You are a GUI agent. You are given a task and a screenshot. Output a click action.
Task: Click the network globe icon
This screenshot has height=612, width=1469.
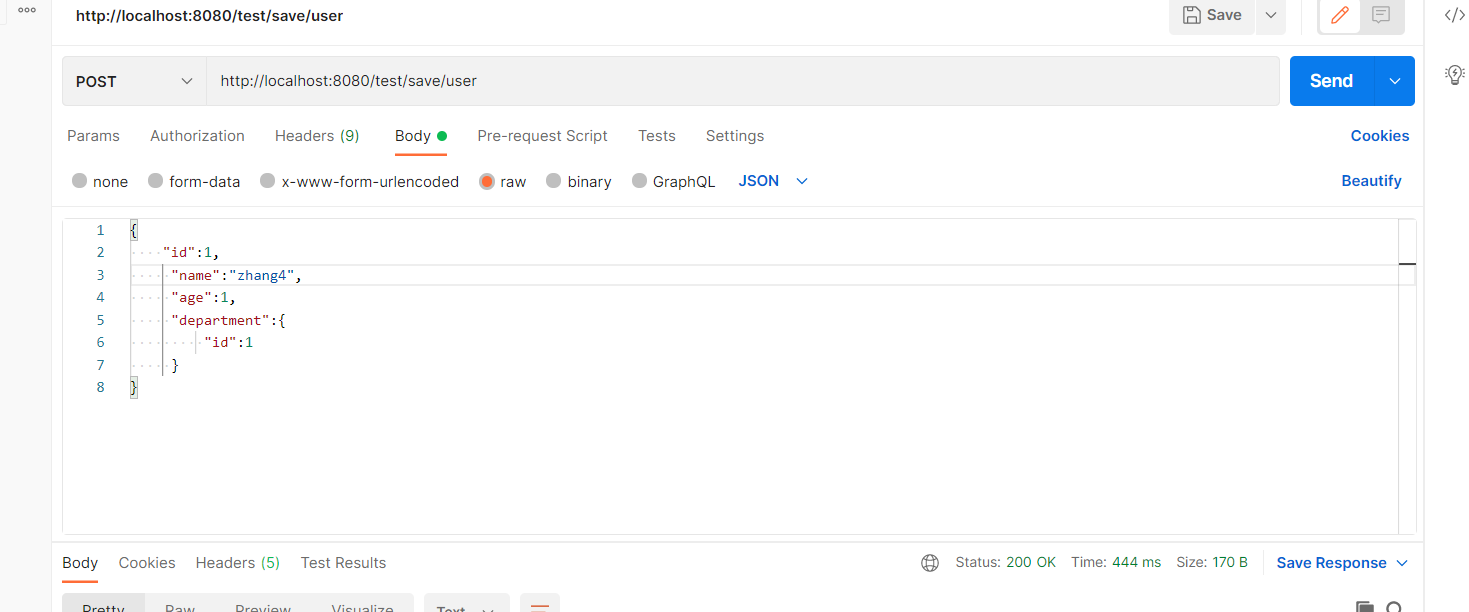click(x=930, y=563)
